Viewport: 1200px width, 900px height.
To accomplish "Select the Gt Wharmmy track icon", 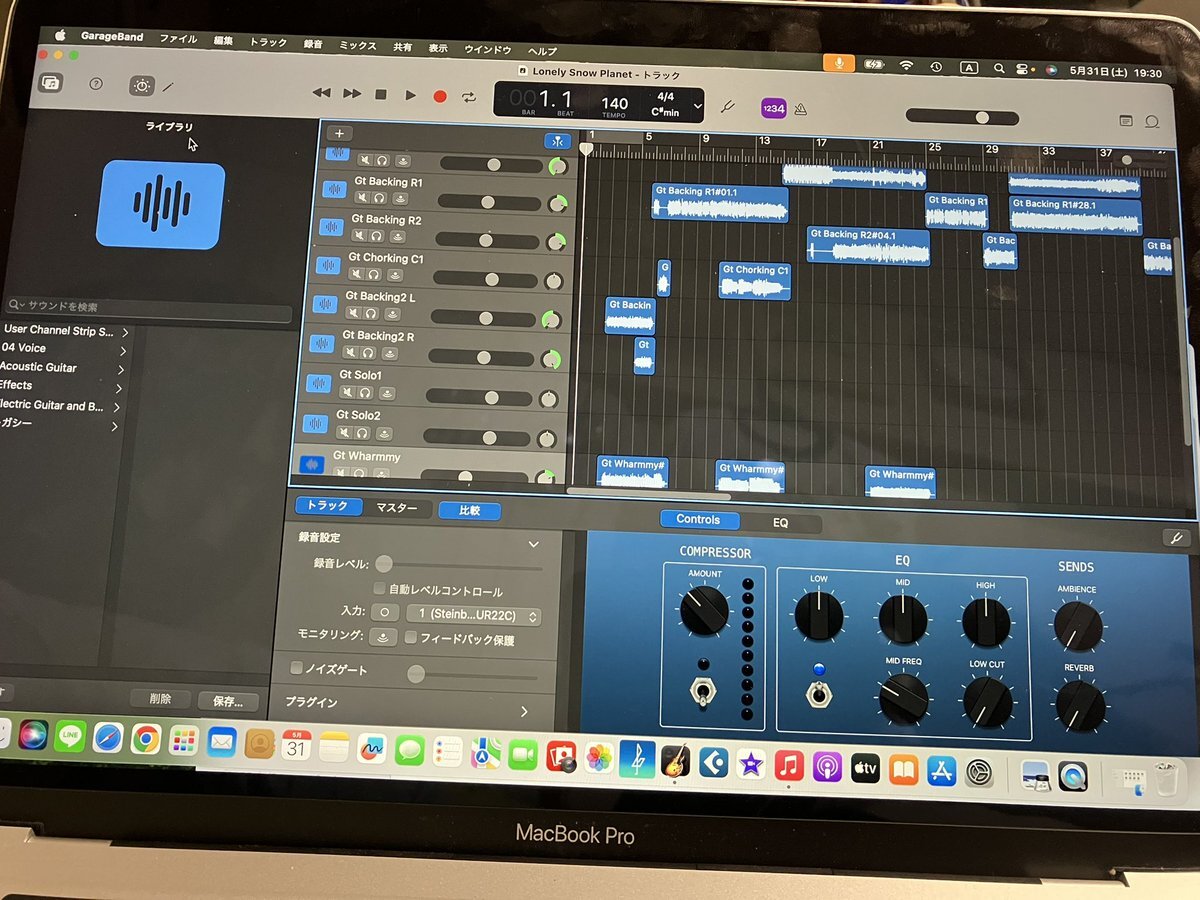I will (311, 465).
